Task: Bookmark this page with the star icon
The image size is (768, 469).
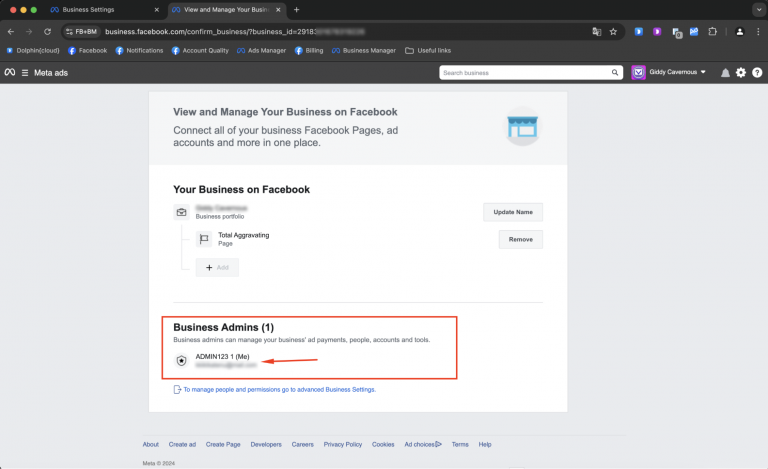Action: pos(613,31)
